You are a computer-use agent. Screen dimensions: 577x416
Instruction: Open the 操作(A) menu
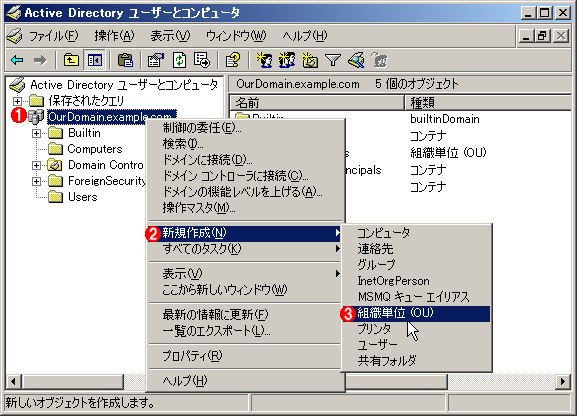[x=114, y=36]
